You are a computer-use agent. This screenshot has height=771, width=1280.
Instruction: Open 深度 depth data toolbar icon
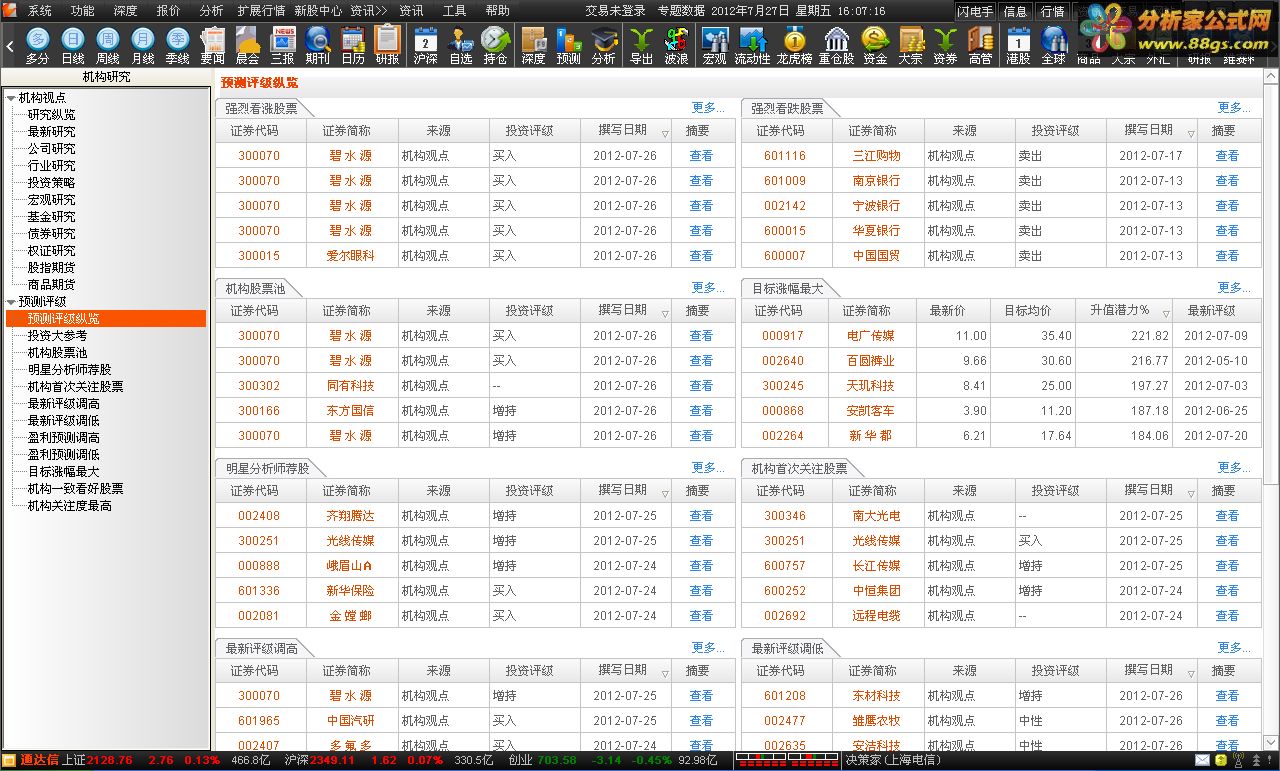pyautogui.click(x=534, y=45)
